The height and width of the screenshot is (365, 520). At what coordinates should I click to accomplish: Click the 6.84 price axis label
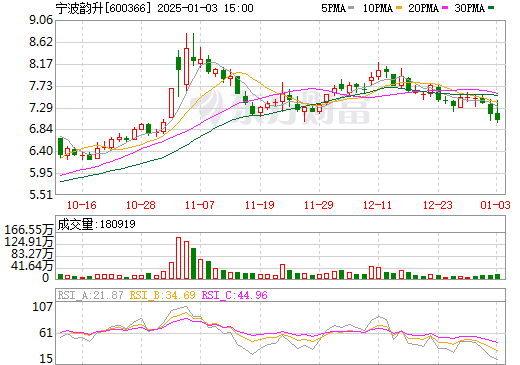tap(41, 129)
